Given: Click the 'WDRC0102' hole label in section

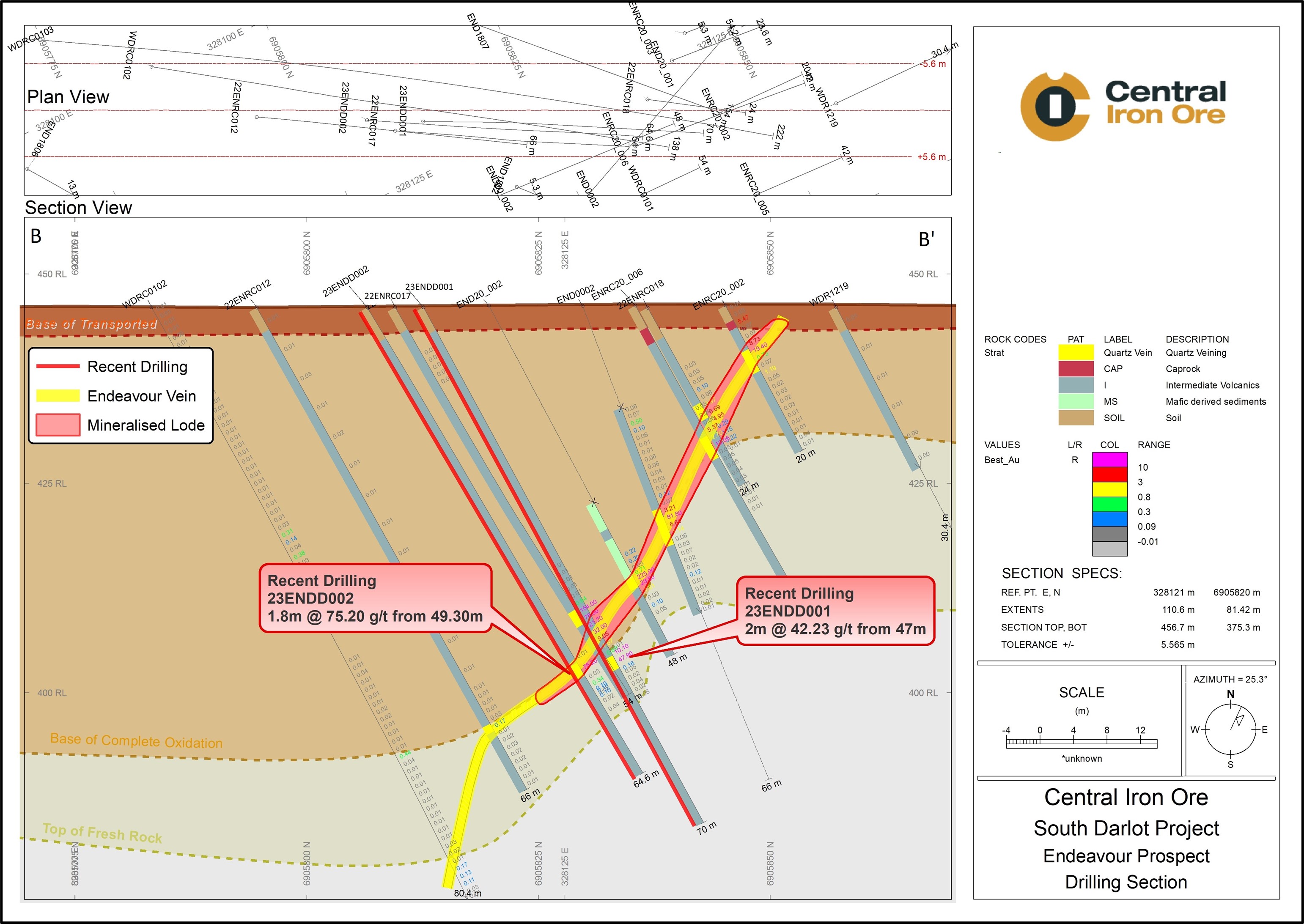Looking at the screenshot, I should pos(145,294).
